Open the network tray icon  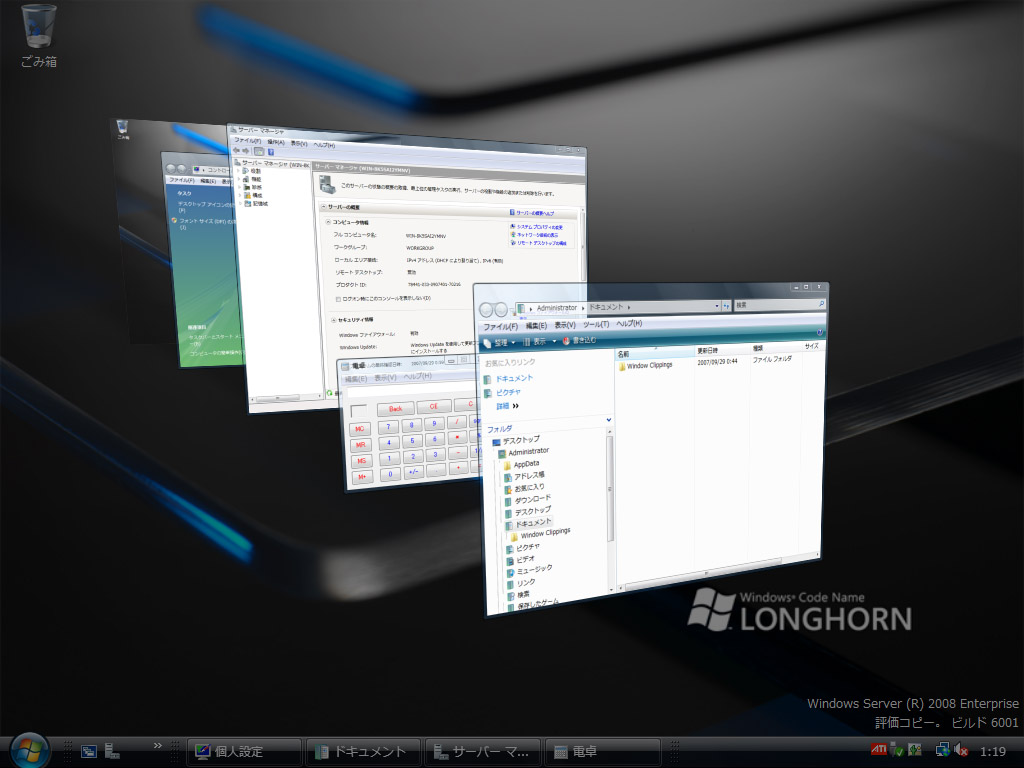tap(942, 750)
